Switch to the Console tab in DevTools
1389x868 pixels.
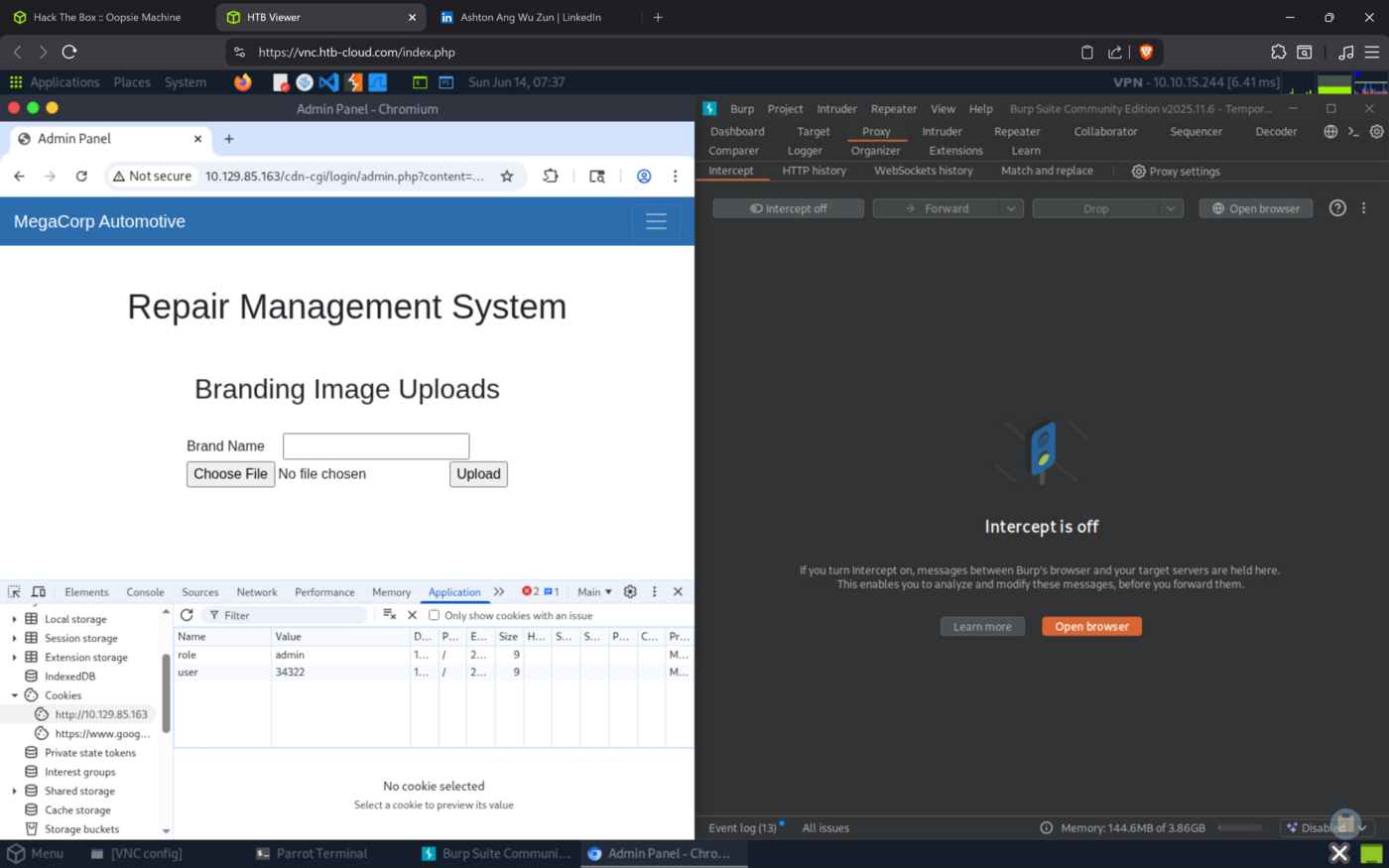(145, 591)
